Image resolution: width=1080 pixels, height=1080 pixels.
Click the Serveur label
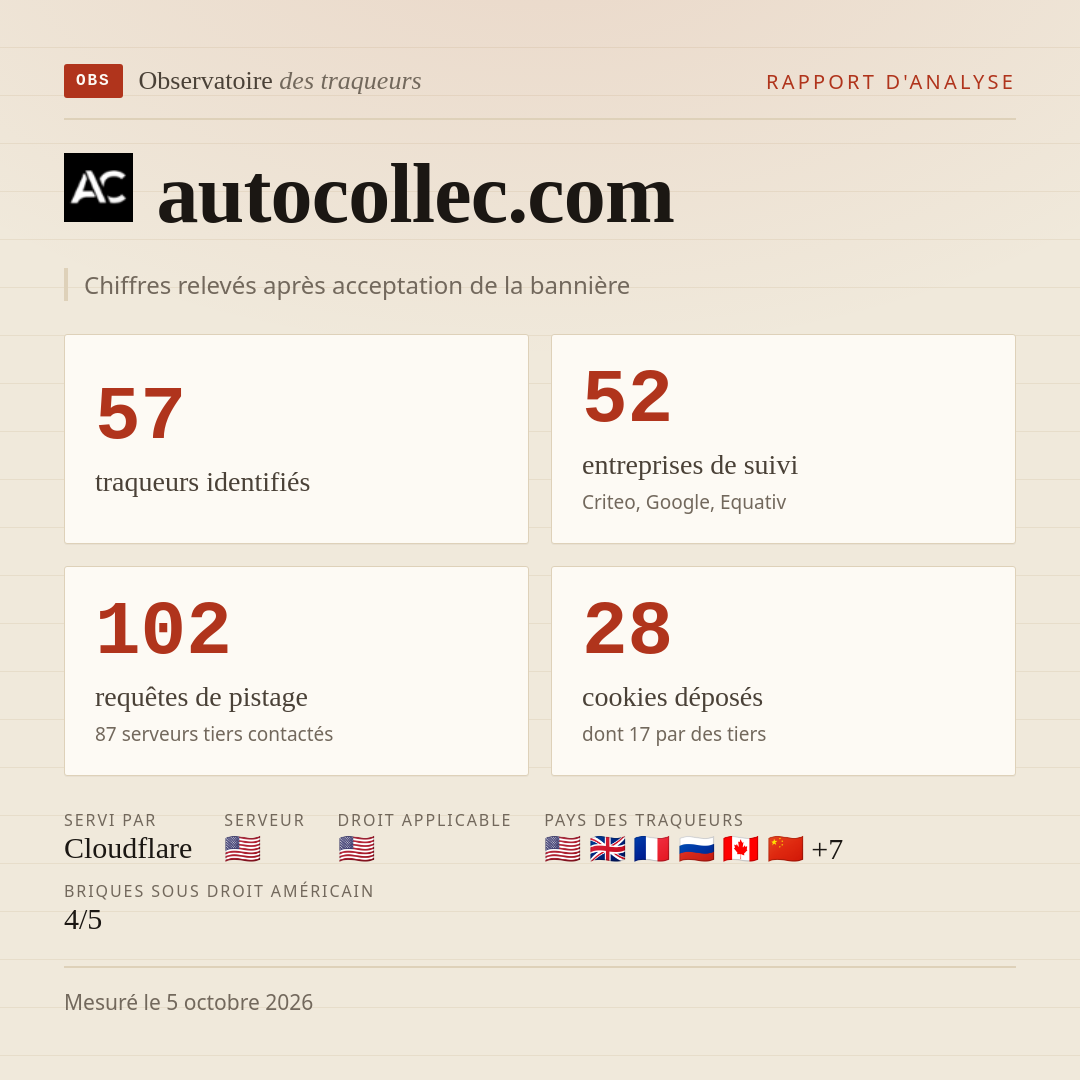point(264,820)
